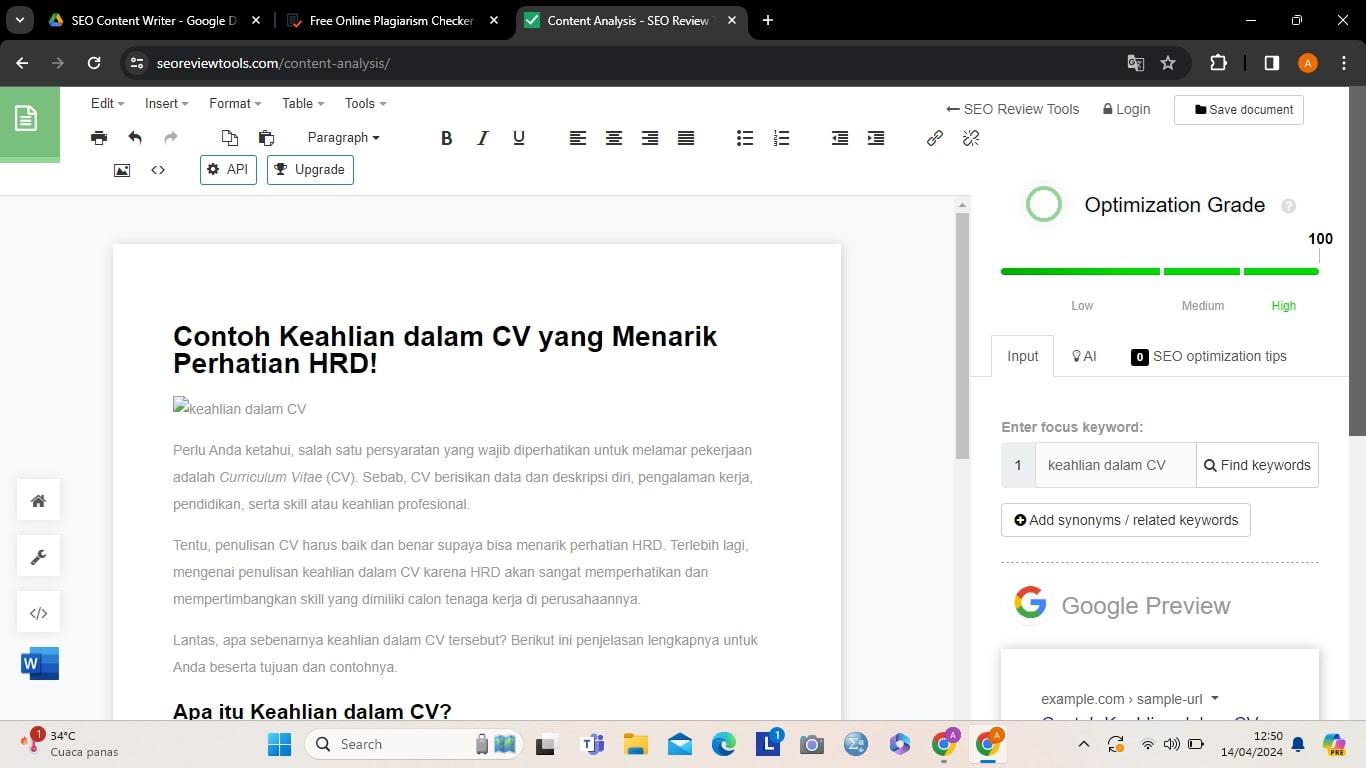Insert a bulleted list

745,138
